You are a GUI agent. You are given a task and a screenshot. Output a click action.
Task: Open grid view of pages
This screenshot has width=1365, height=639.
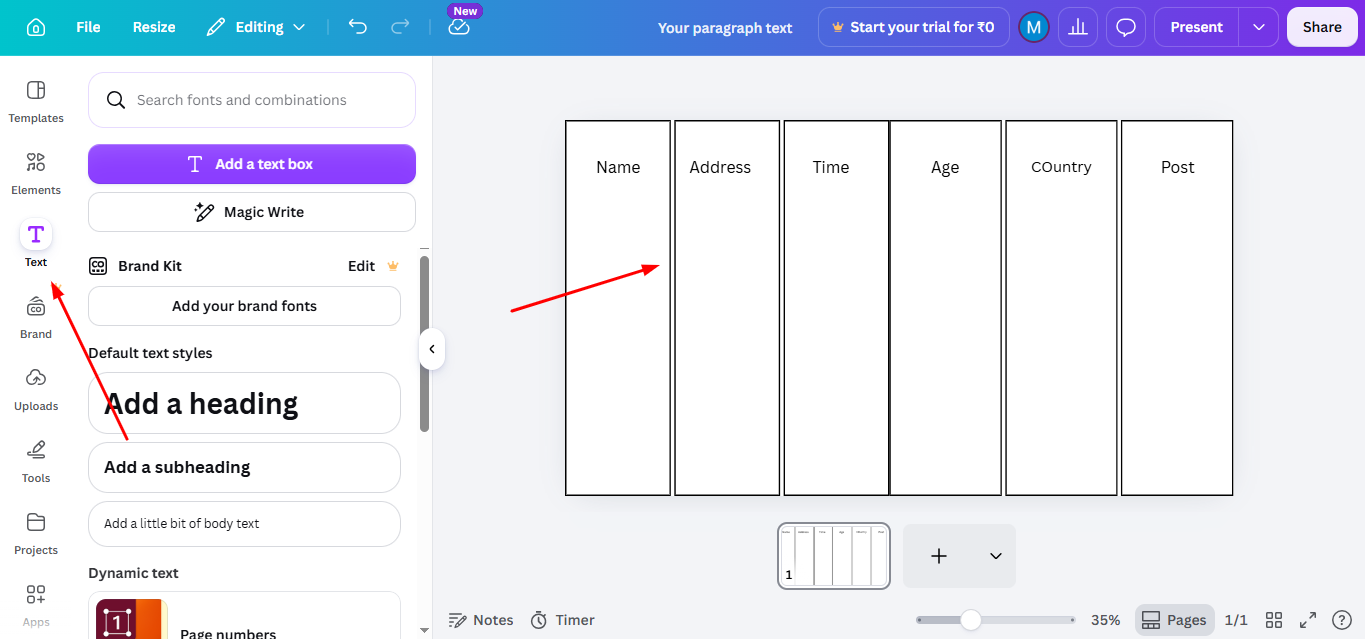coord(1274,620)
